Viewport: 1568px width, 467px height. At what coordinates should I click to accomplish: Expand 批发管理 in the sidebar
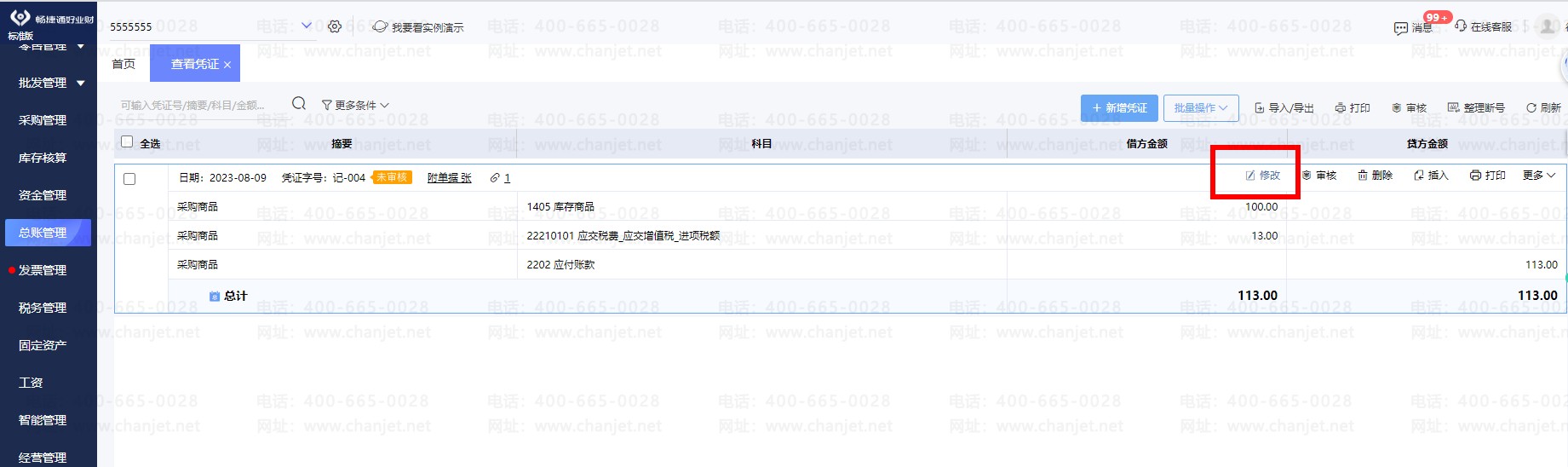click(51, 83)
